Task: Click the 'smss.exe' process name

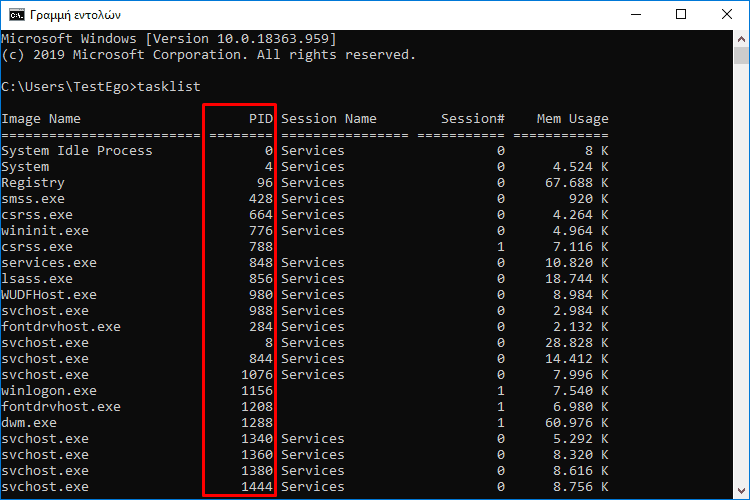Action: (33, 199)
